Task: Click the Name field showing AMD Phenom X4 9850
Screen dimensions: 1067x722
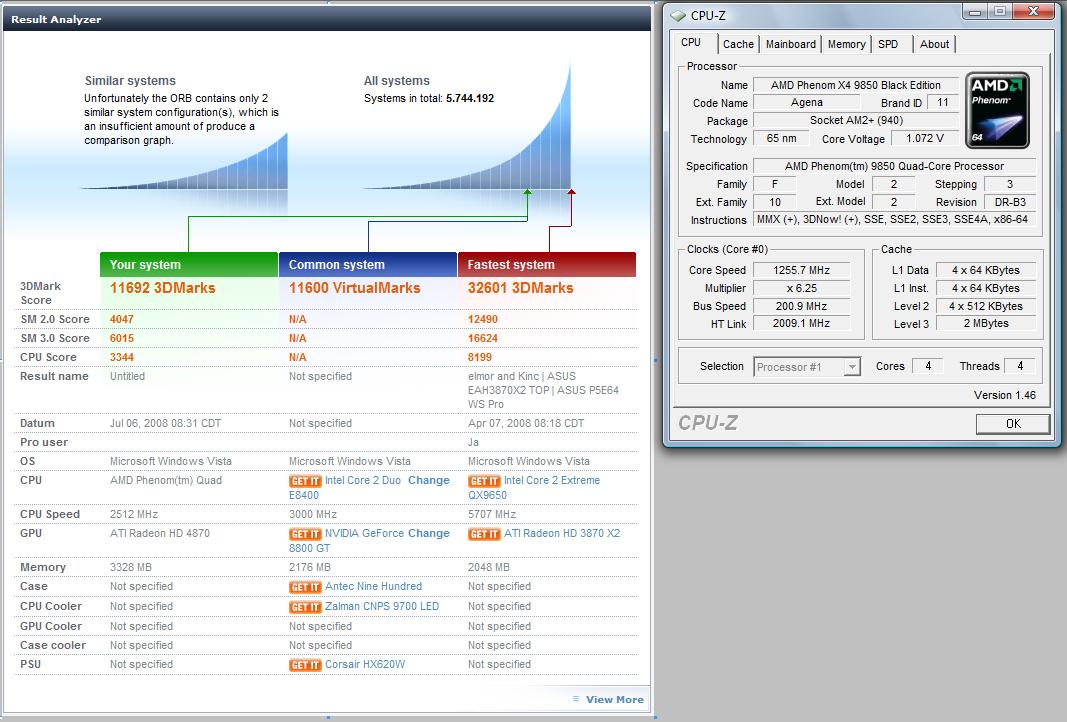Action: click(855, 85)
